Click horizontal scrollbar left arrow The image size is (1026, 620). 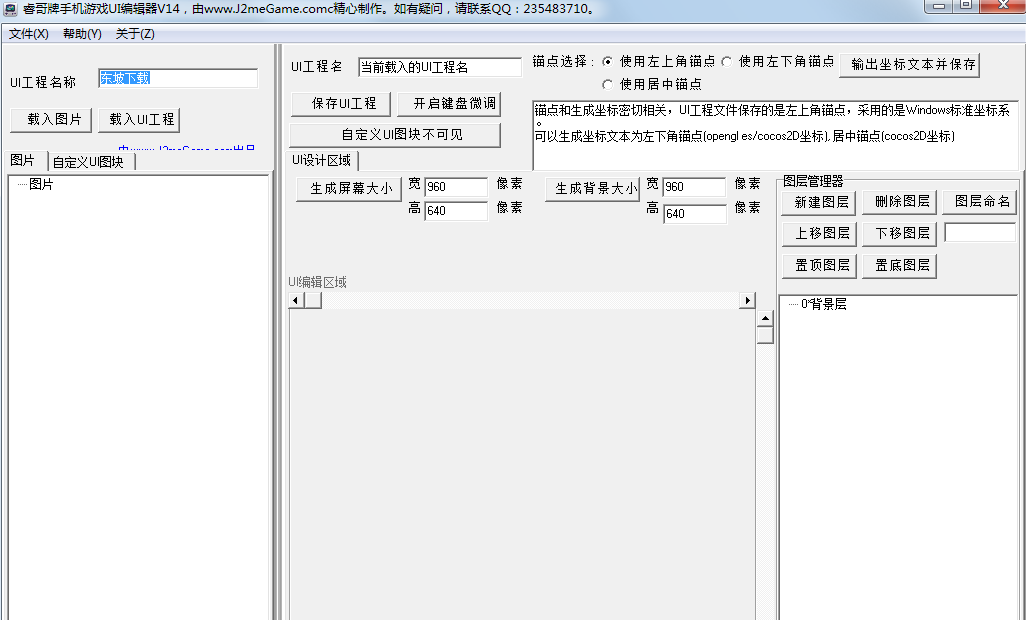pos(296,300)
